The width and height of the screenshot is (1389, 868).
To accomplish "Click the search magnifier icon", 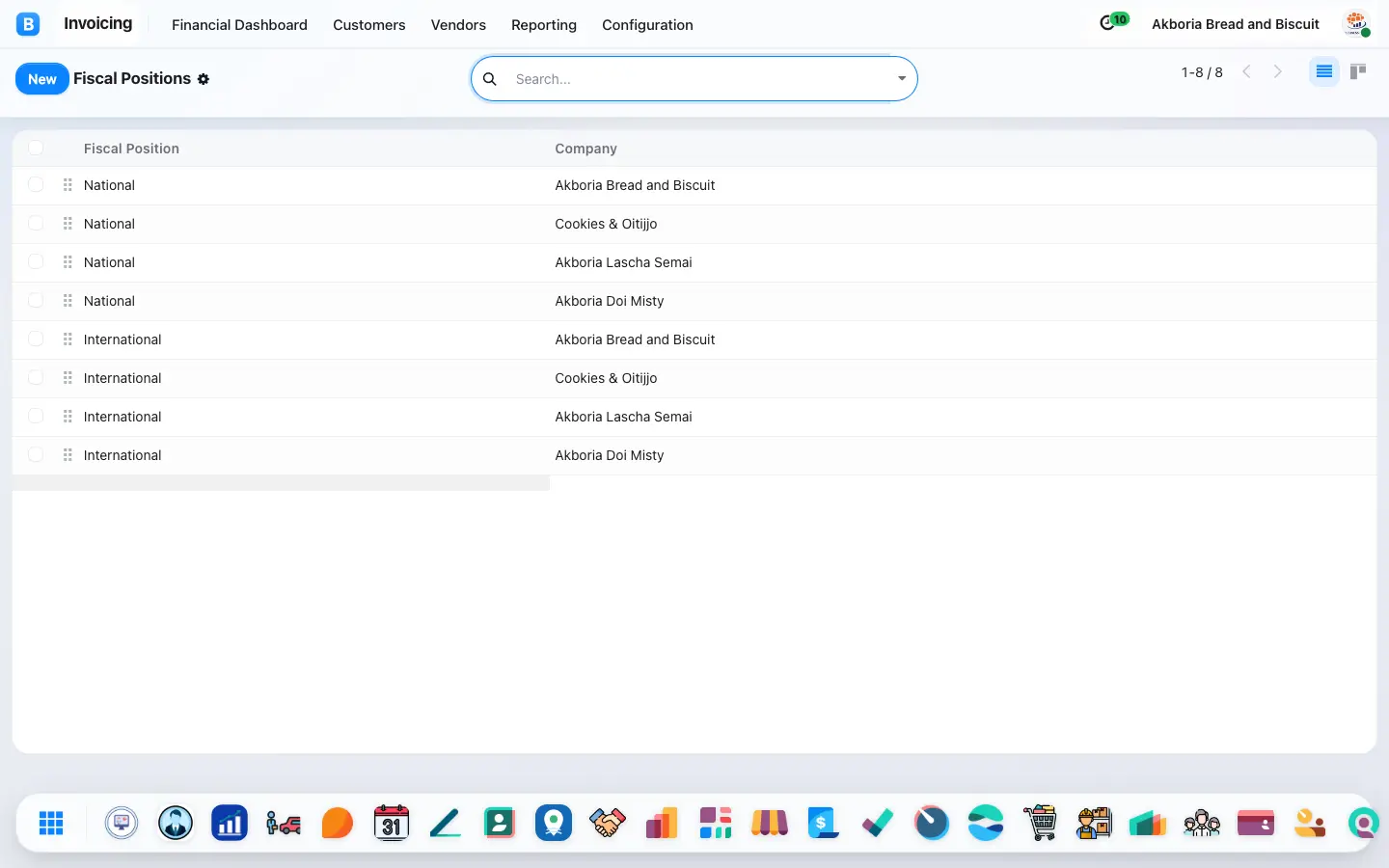I will pyautogui.click(x=490, y=79).
